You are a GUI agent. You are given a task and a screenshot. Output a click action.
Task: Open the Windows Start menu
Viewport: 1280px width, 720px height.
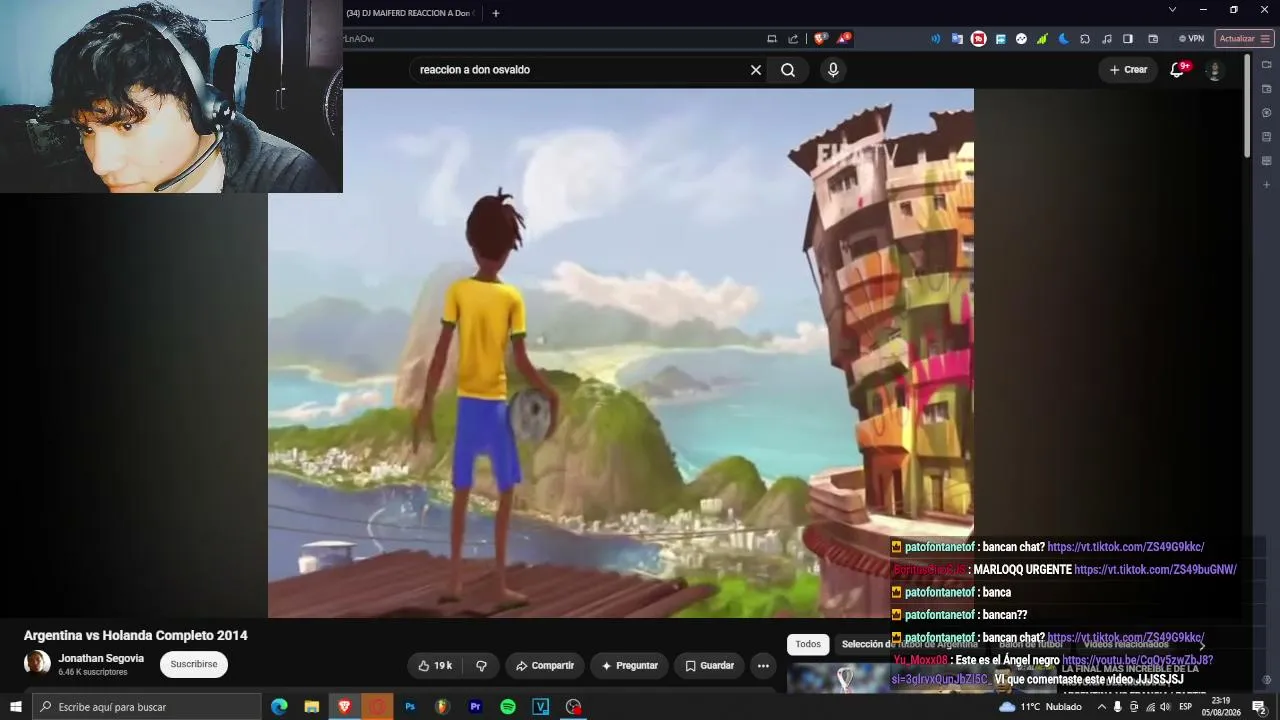point(16,707)
